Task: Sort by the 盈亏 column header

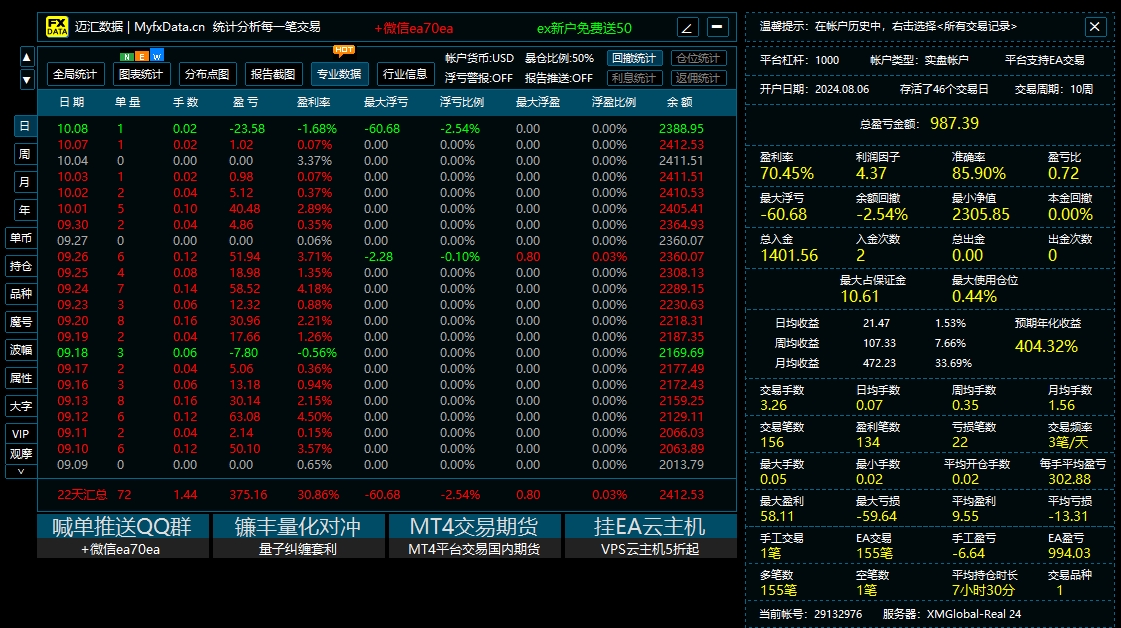Action: click(245, 102)
